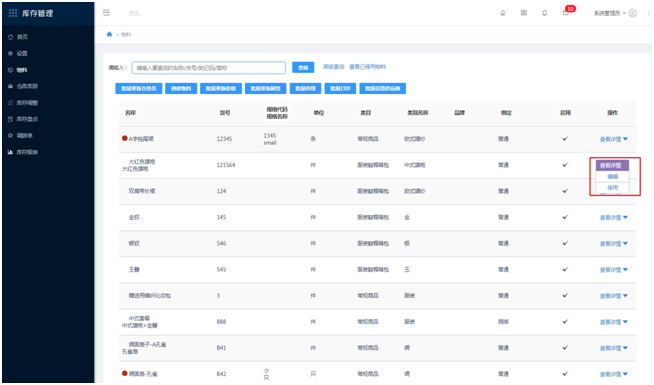Image resolution: width=654 pixels, height=385 pixels.
Task: Choose 查看详情 in the open action menu
Action: point(612,166)
